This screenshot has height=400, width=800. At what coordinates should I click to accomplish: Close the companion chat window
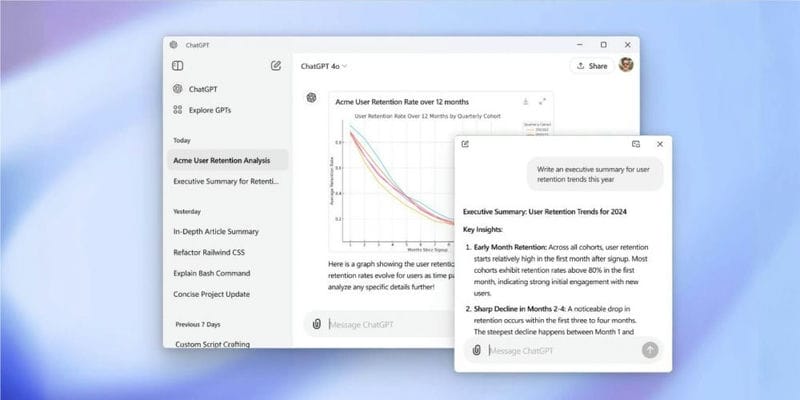click(x=660, y=144)
